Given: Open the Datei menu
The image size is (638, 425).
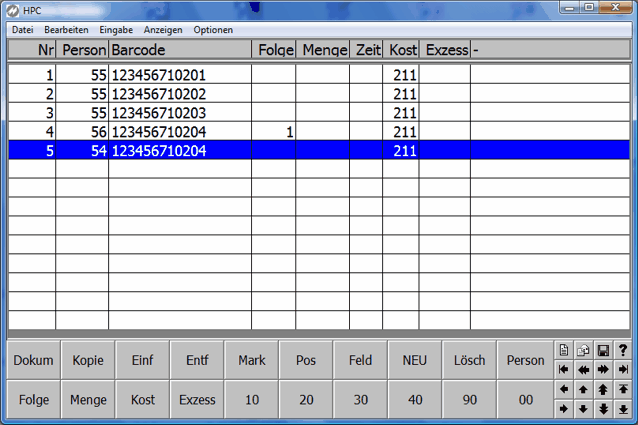Looking at the screenshot, I should [22, 30].
